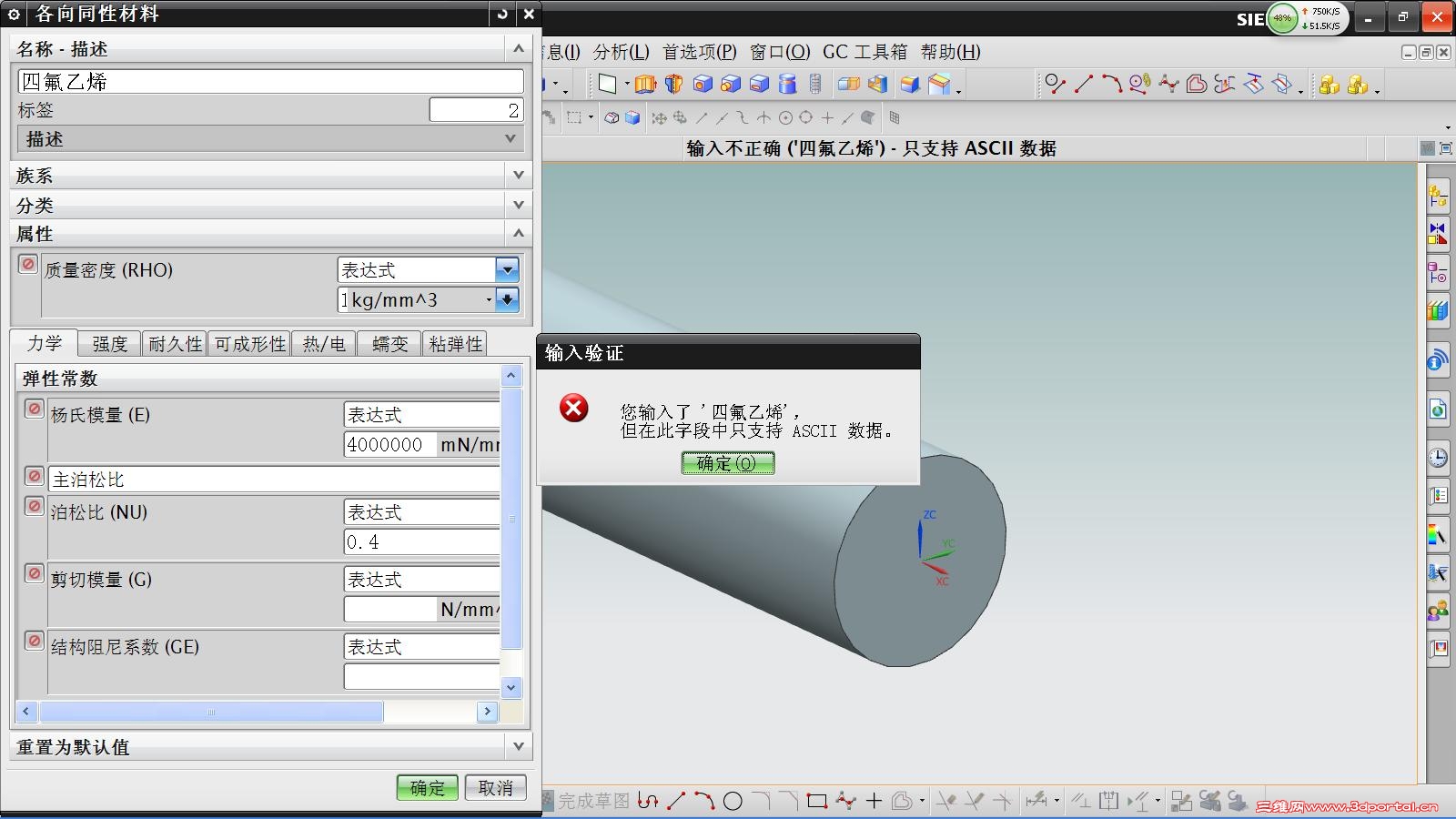Toggle the Young's Modulus (E) marker
Viewport: 1456px width, 819px height.
click(34, 409)
